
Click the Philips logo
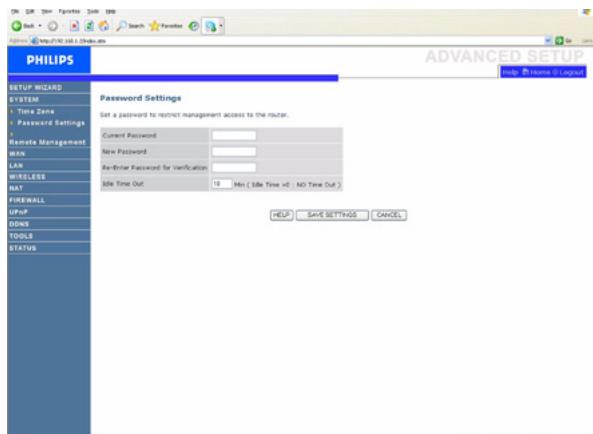point(50,60)
